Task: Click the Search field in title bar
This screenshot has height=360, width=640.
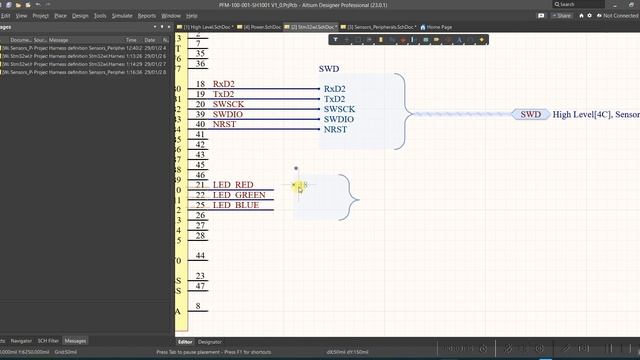Action: tap(578, 4)
